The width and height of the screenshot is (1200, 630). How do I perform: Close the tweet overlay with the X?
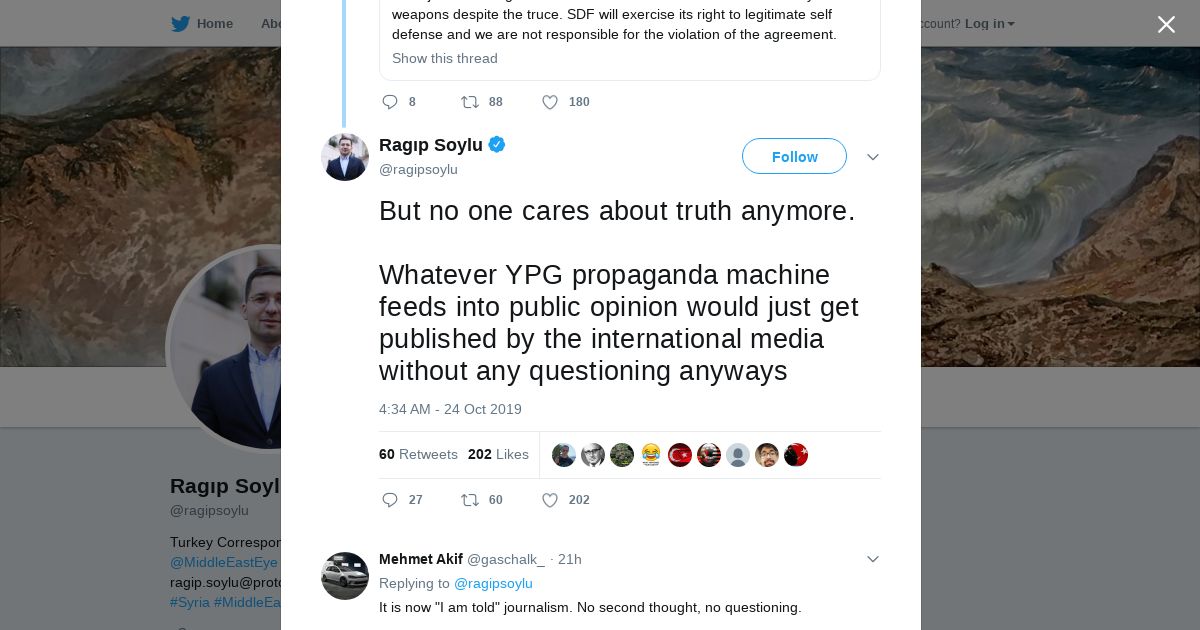tap(1166, 25)
